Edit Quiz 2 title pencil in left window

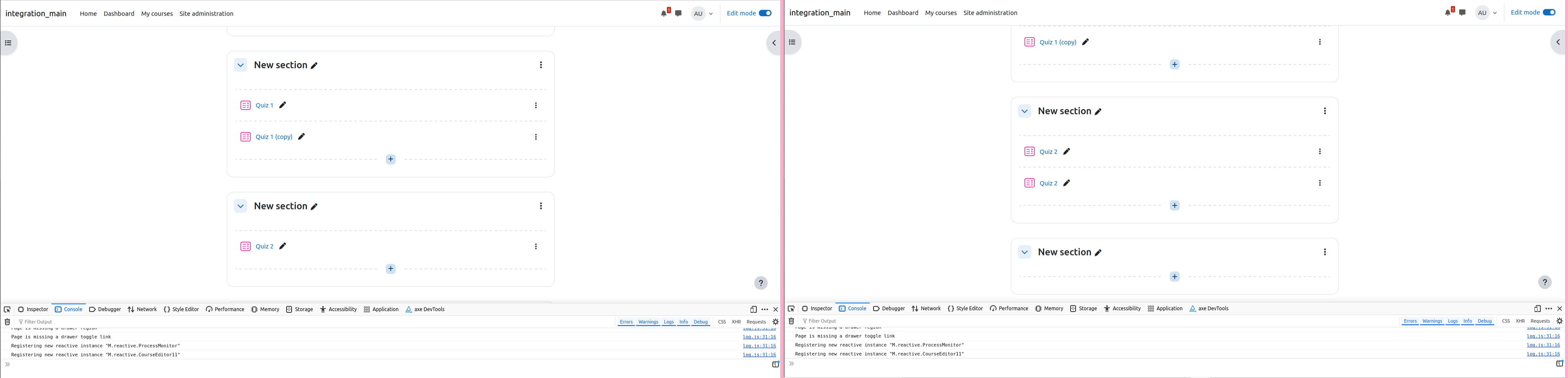pyautogui.click(x=282, y=247)
